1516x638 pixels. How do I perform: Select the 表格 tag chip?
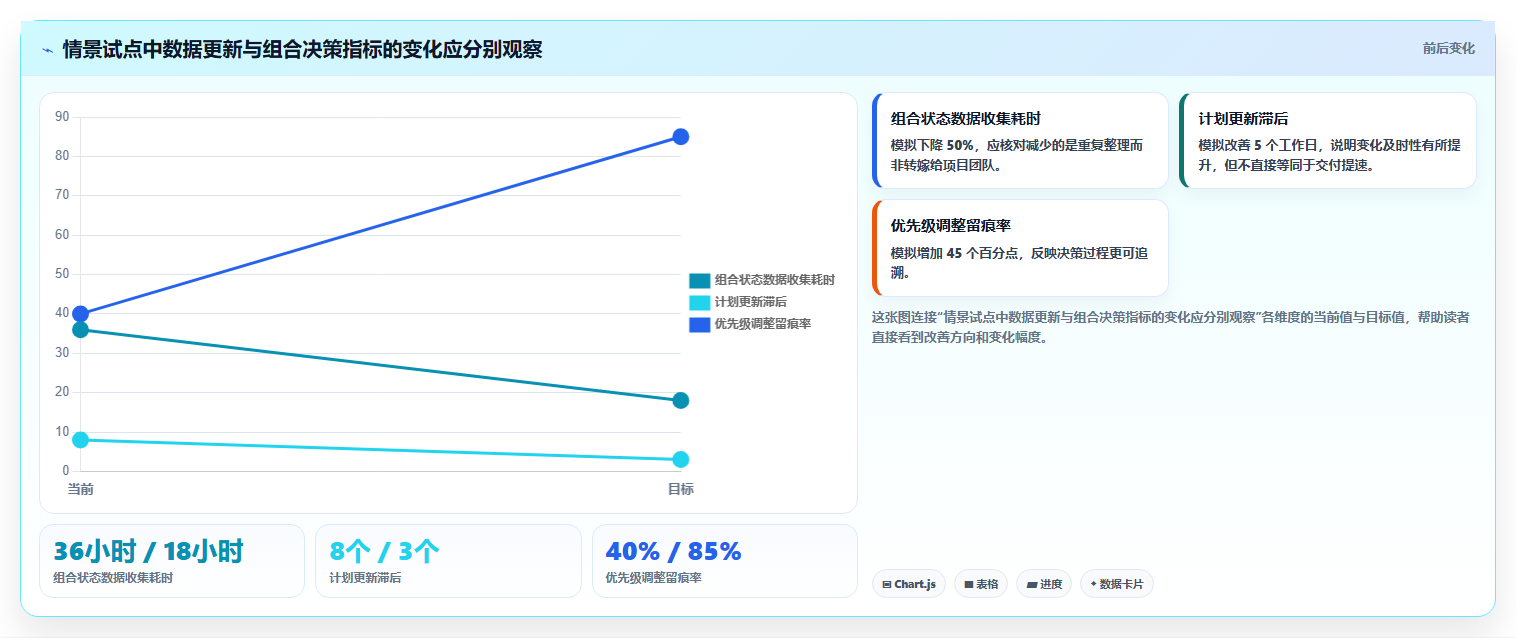(x=980, y=584)
